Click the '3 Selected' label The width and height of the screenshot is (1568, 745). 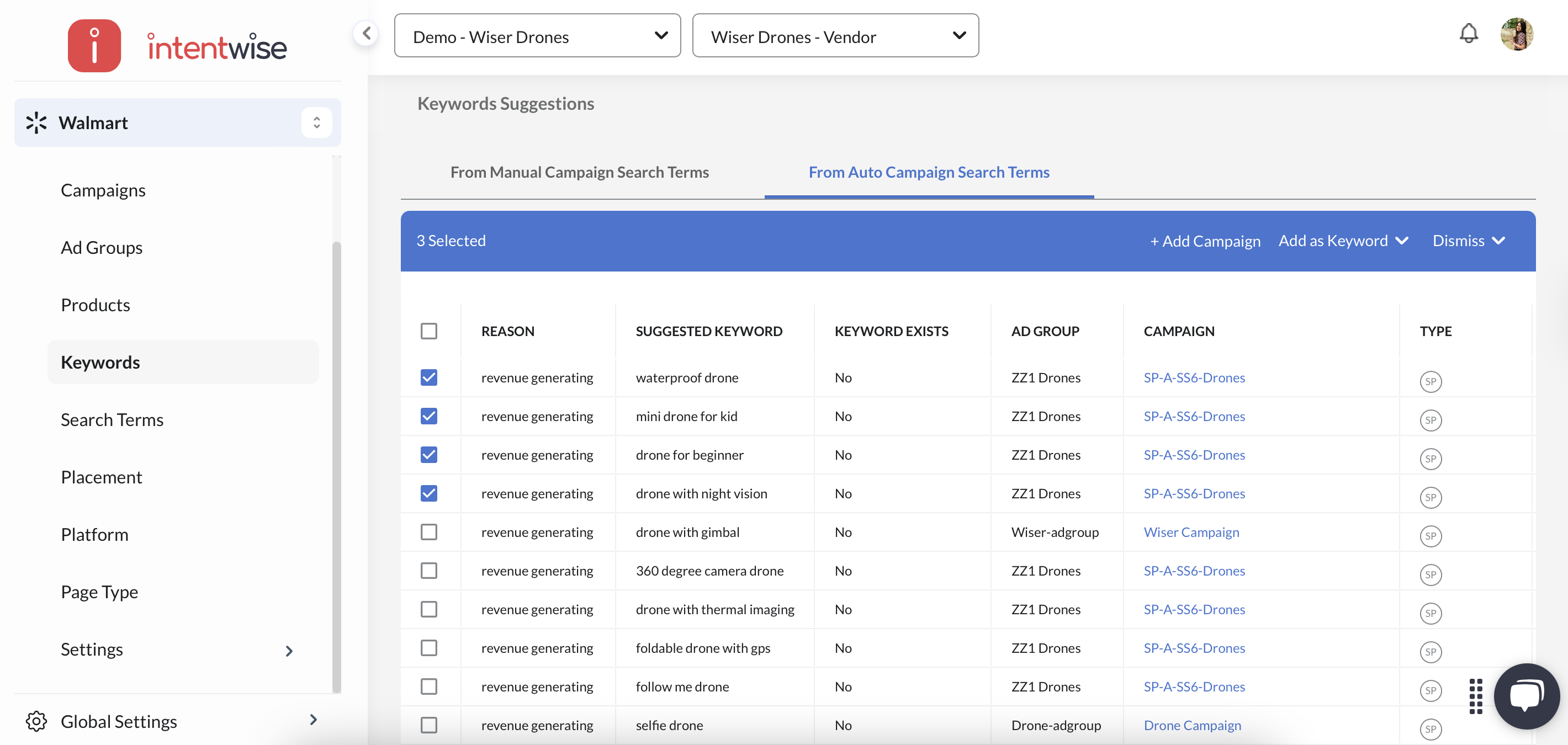coord(451,240)
